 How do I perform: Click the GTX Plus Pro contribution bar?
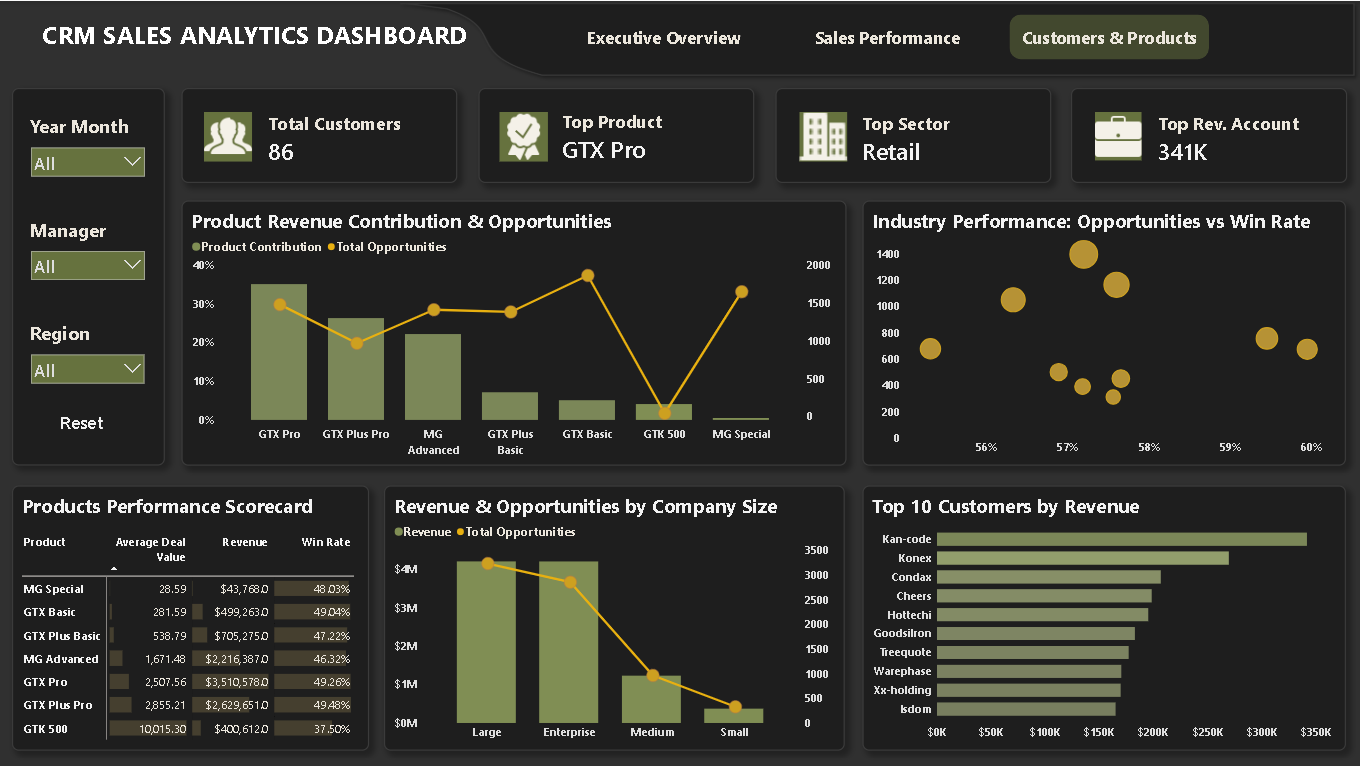[x=356, y=369]
